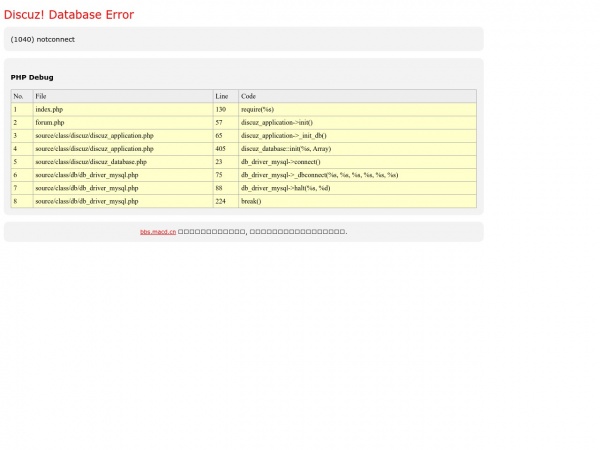Select the 'index.php' file cell

pos(123,109)
